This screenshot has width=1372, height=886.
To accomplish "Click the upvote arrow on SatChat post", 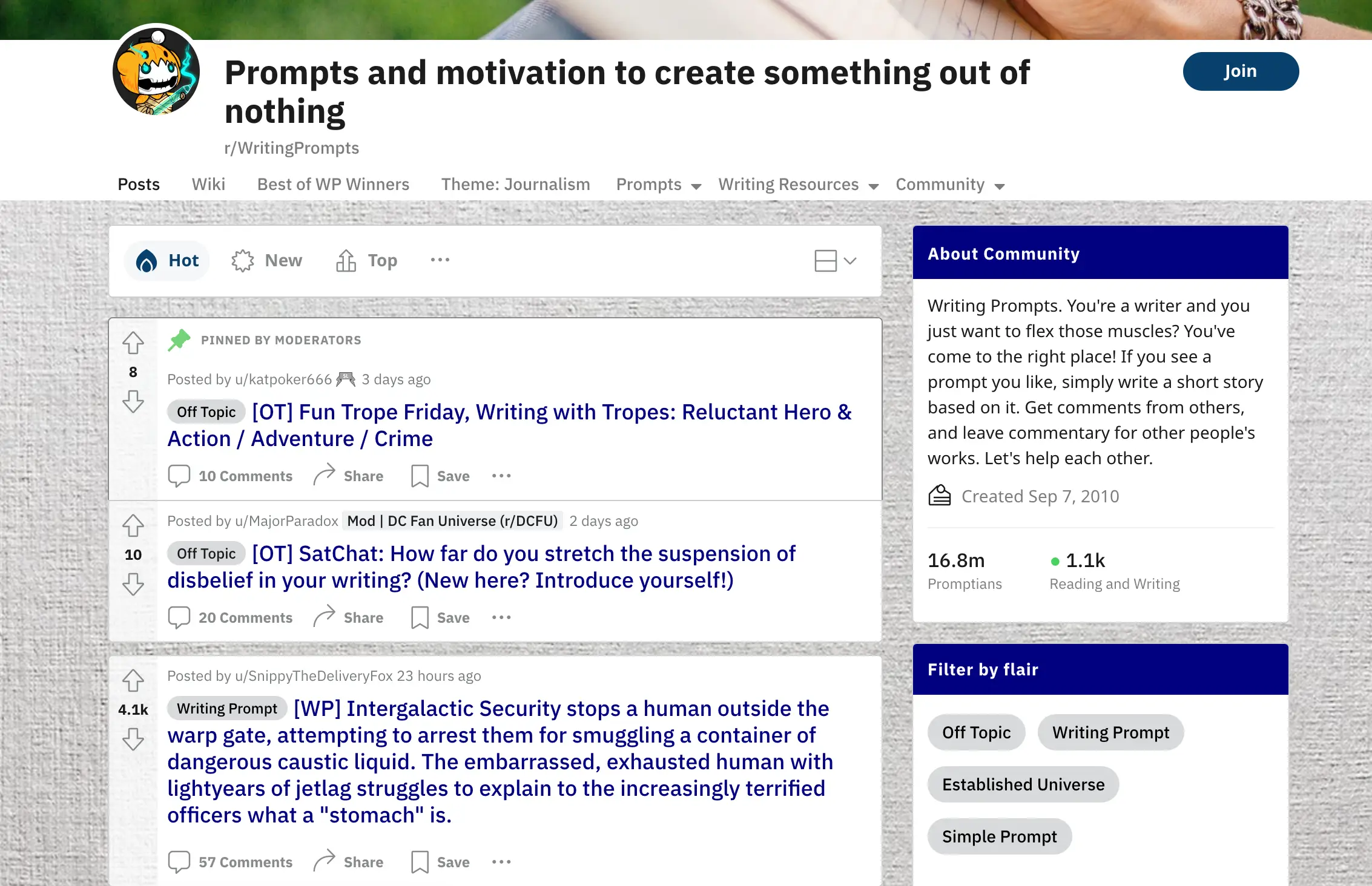I will pyautogui.click(x=134, y=524).
